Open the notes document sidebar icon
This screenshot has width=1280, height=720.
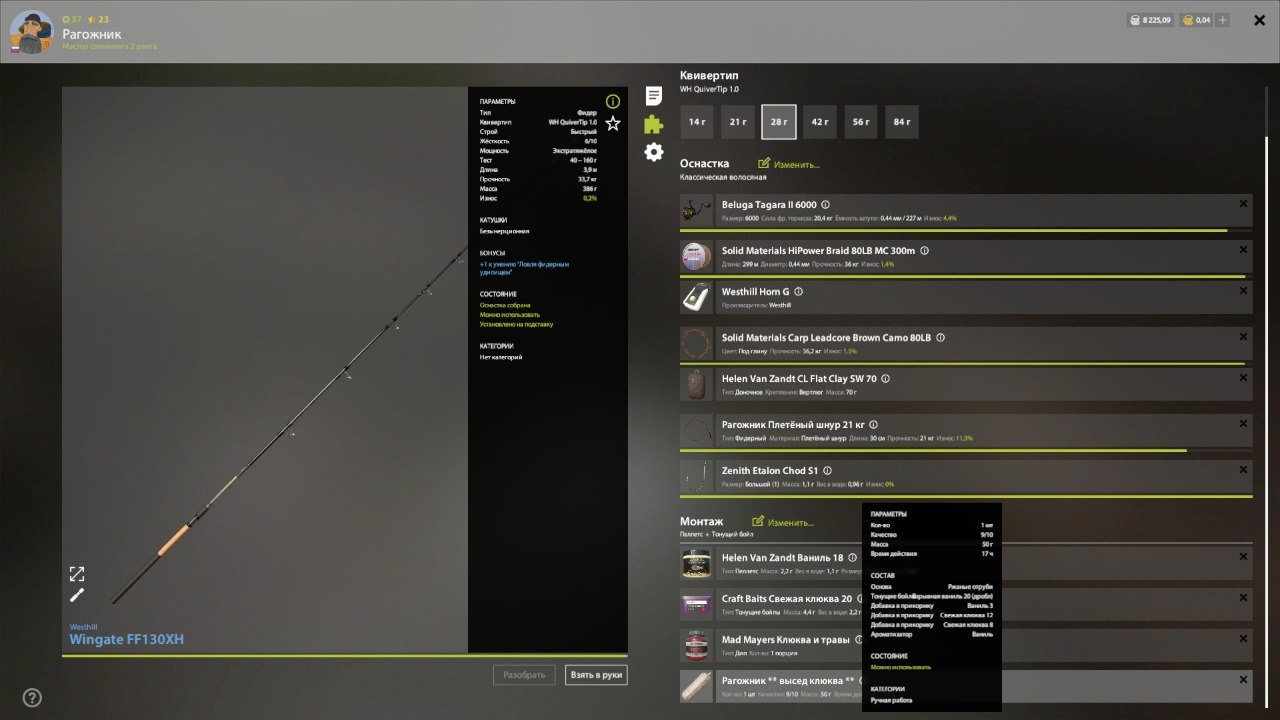(654, 96)
